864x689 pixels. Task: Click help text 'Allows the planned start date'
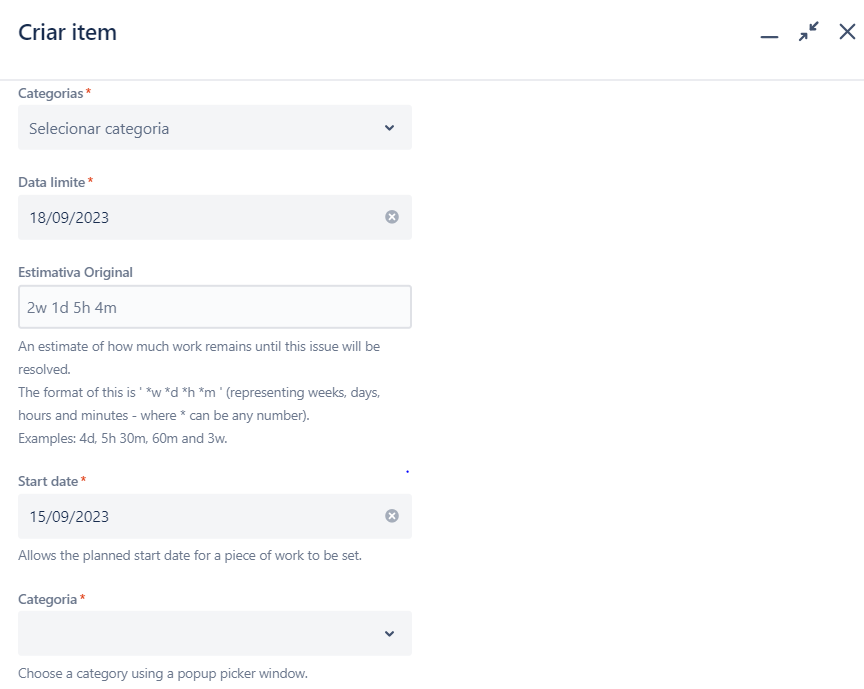coord(104,555)
